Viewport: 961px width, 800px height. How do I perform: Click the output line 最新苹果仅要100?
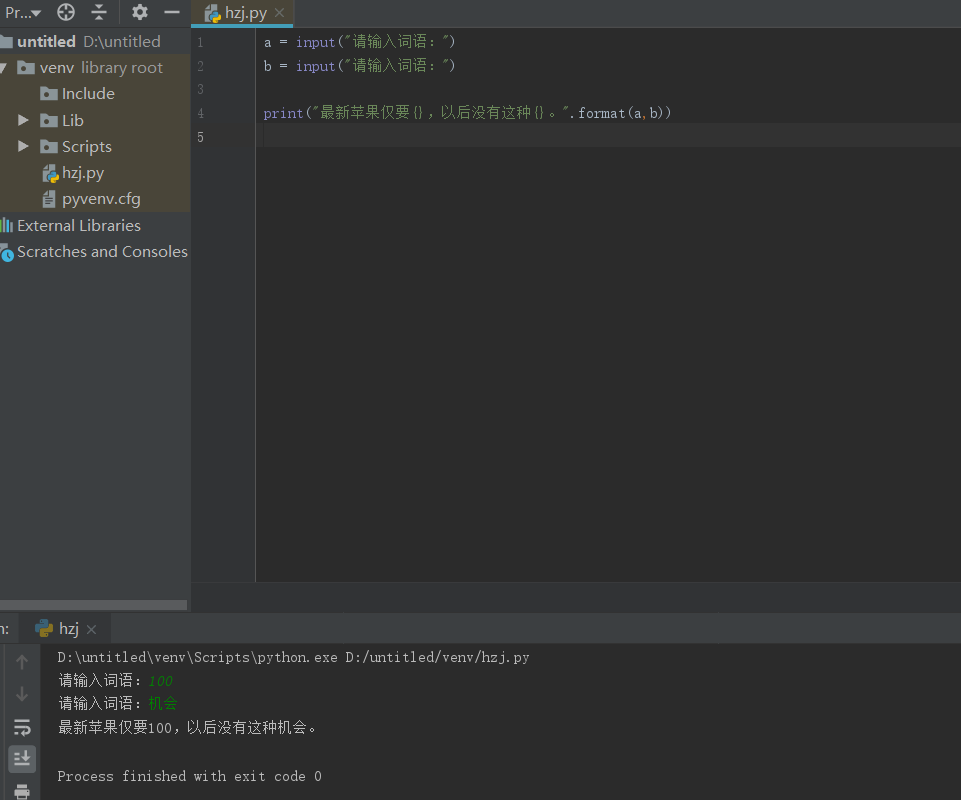point(188,728)
